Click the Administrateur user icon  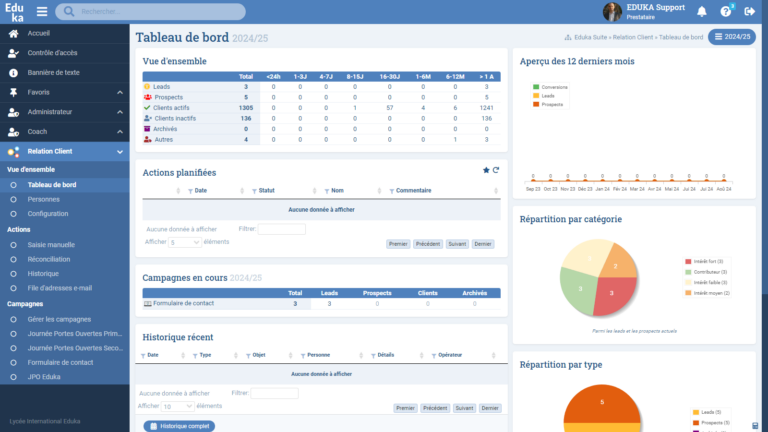tap(13, 112)
